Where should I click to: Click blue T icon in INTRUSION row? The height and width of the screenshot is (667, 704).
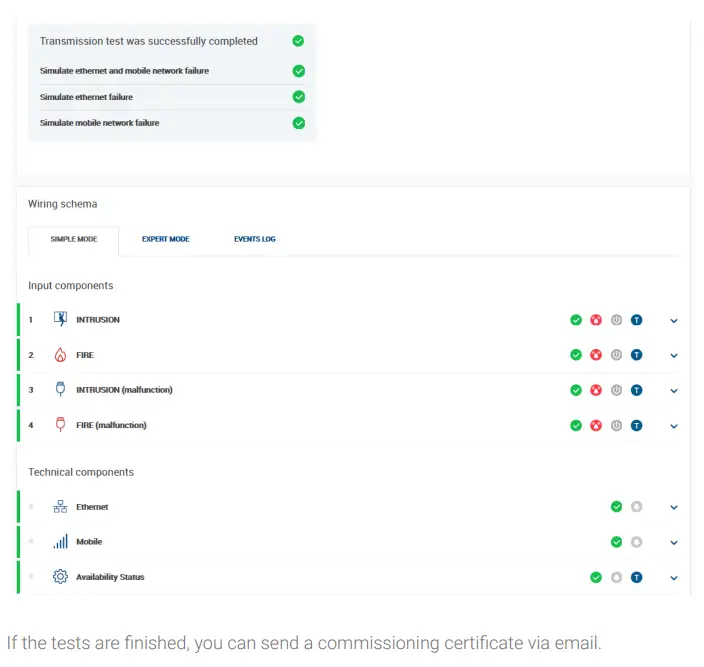click(x=636, y=320)
